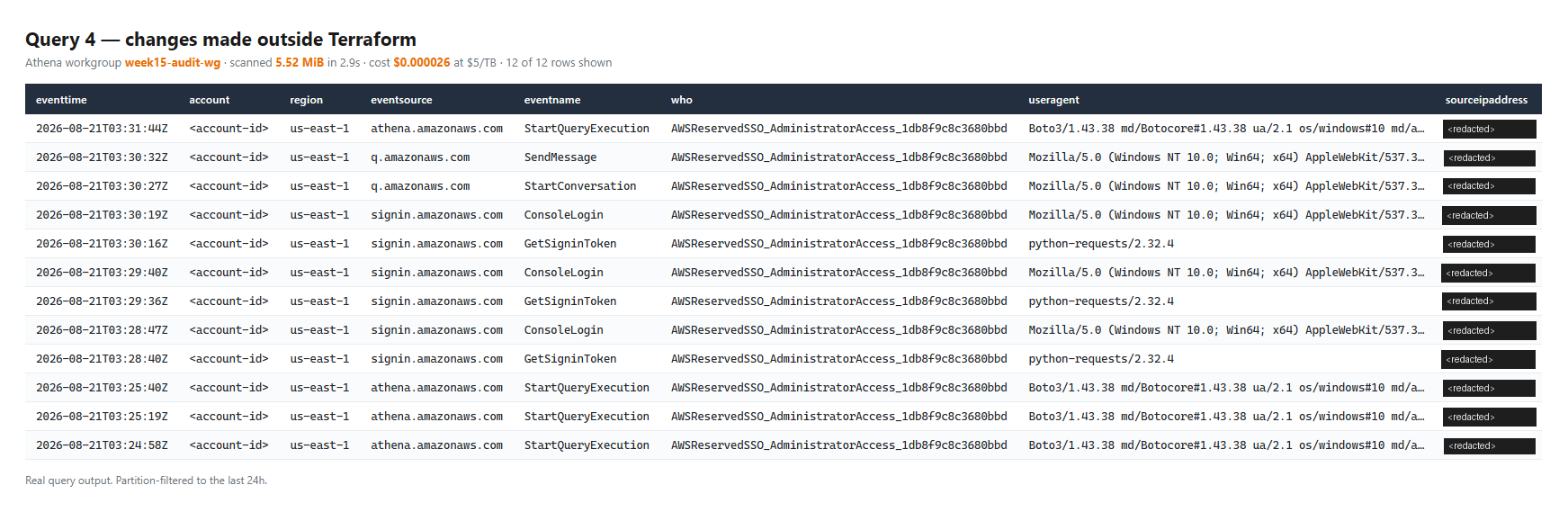
Task: Click StartQueryExecution event in the 03:25:19Z row
Action: 587,417
